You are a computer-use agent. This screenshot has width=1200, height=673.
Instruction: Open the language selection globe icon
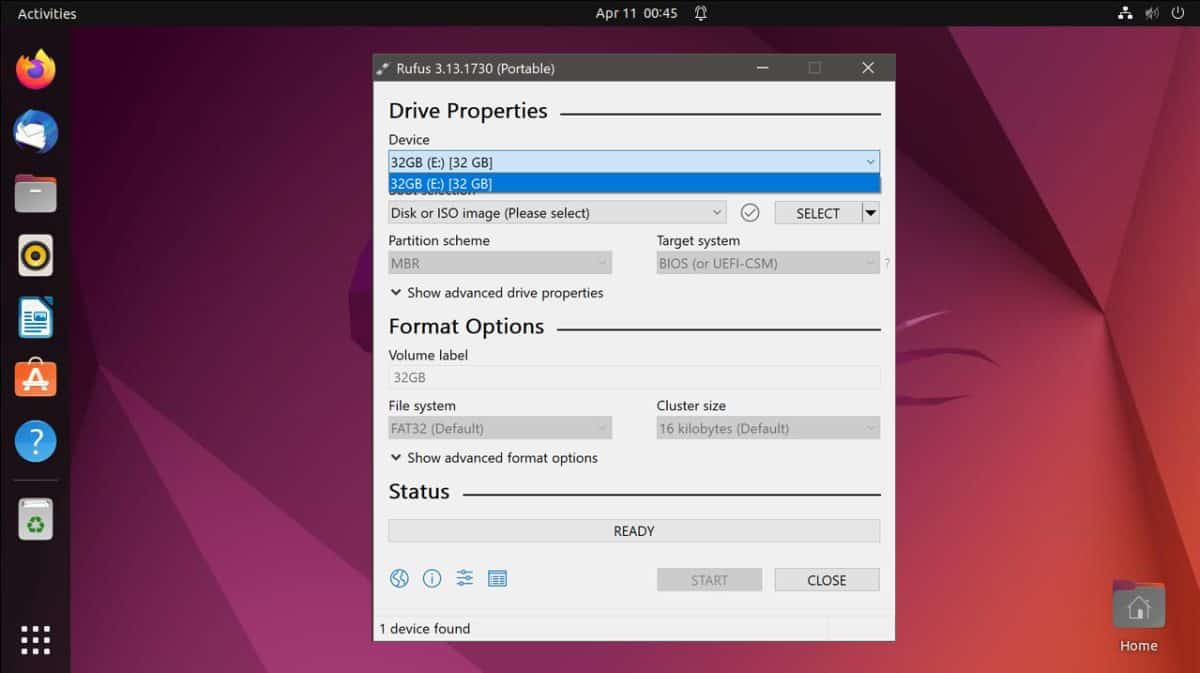click(x=399, y=578)
